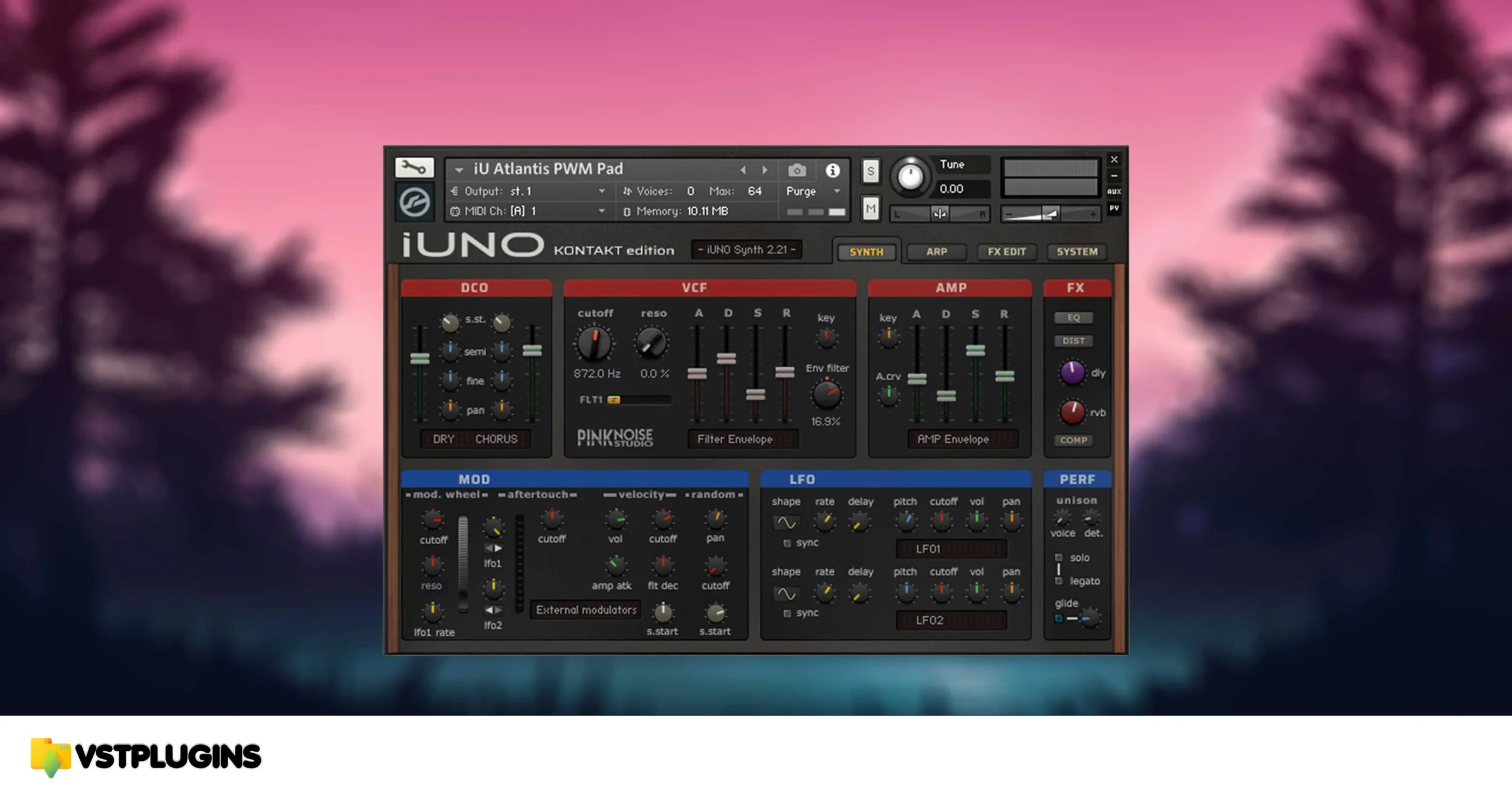Click the velocity flt dec knob
The width and height of the screenshot is (1512, 801).
(x=663, y=565)
